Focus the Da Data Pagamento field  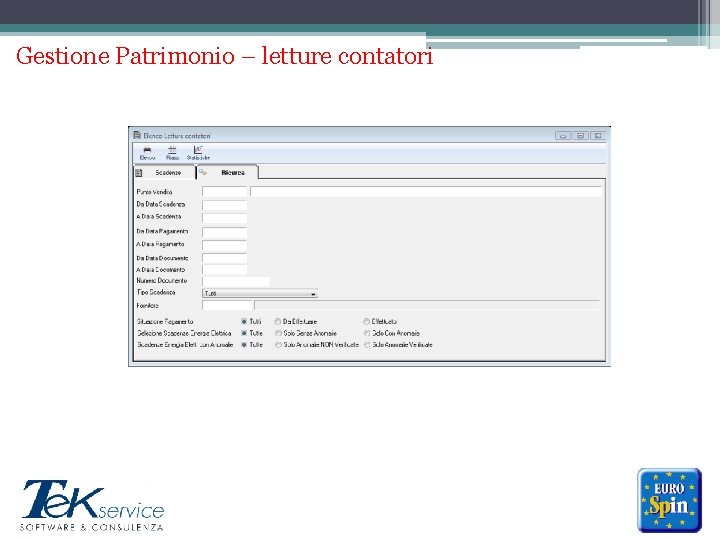(225, 232)
